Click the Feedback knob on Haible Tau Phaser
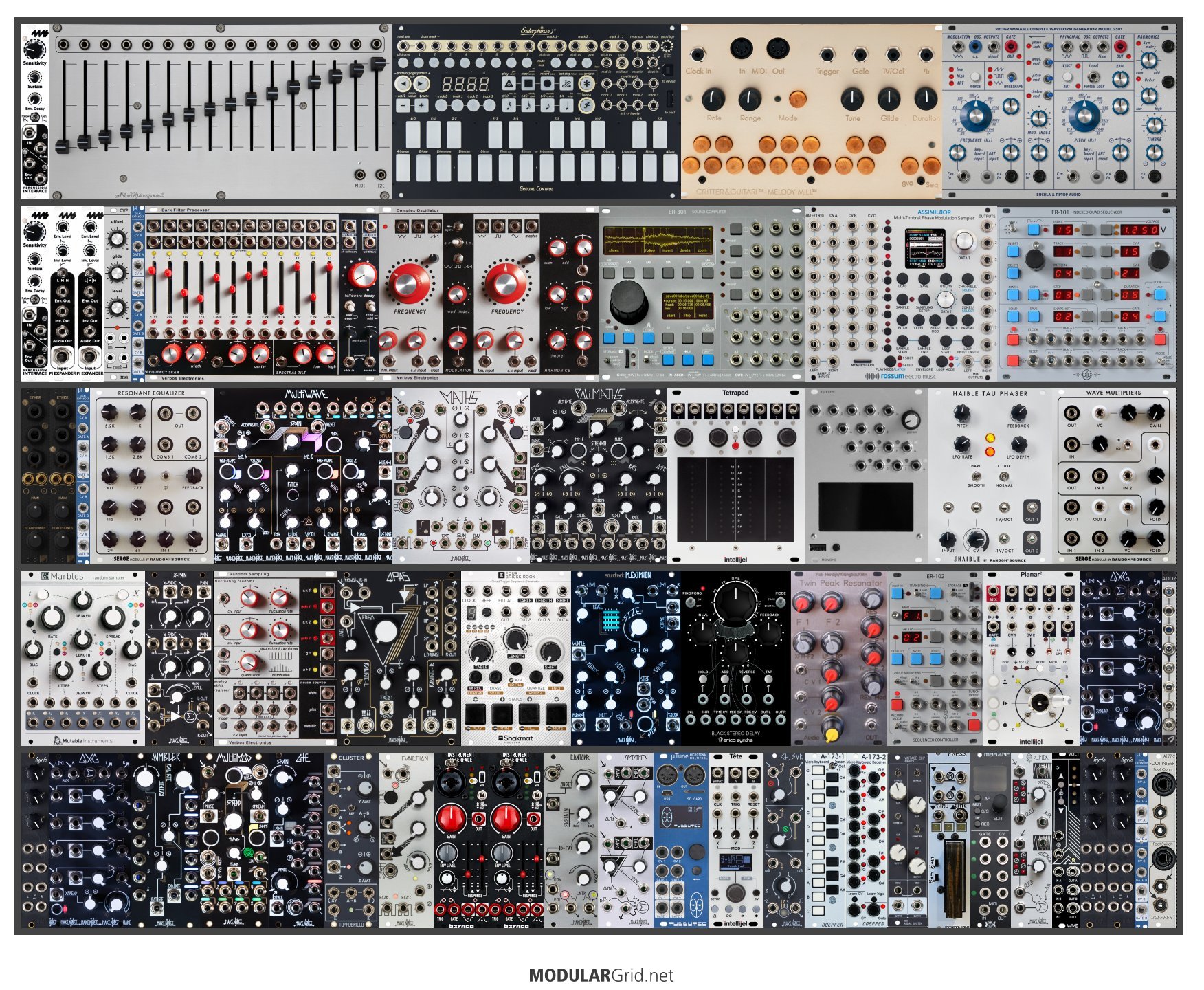1204x990 pixels. 1018,412
